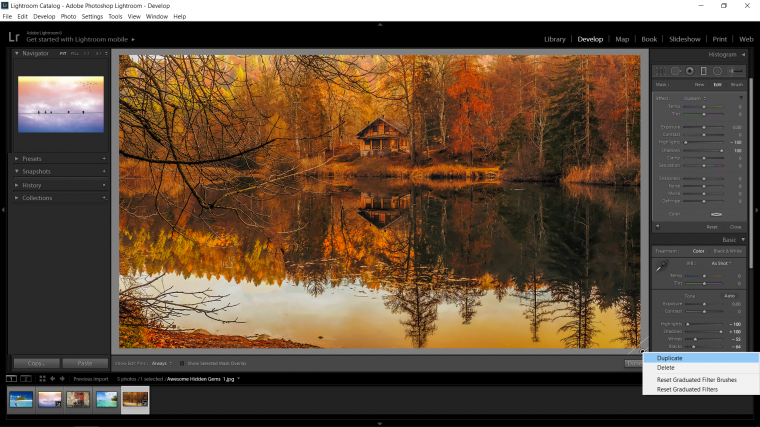The image size is (760, 427).
Task: Pick the White Balance Selector eyedropper
Action: tap(662, 266)
